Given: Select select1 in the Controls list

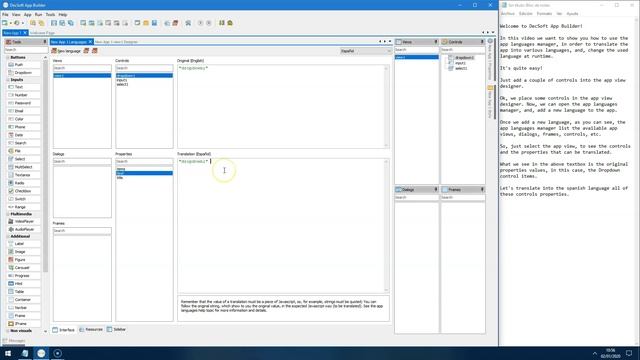Looking at the screenshot, I should coord(144,84).
